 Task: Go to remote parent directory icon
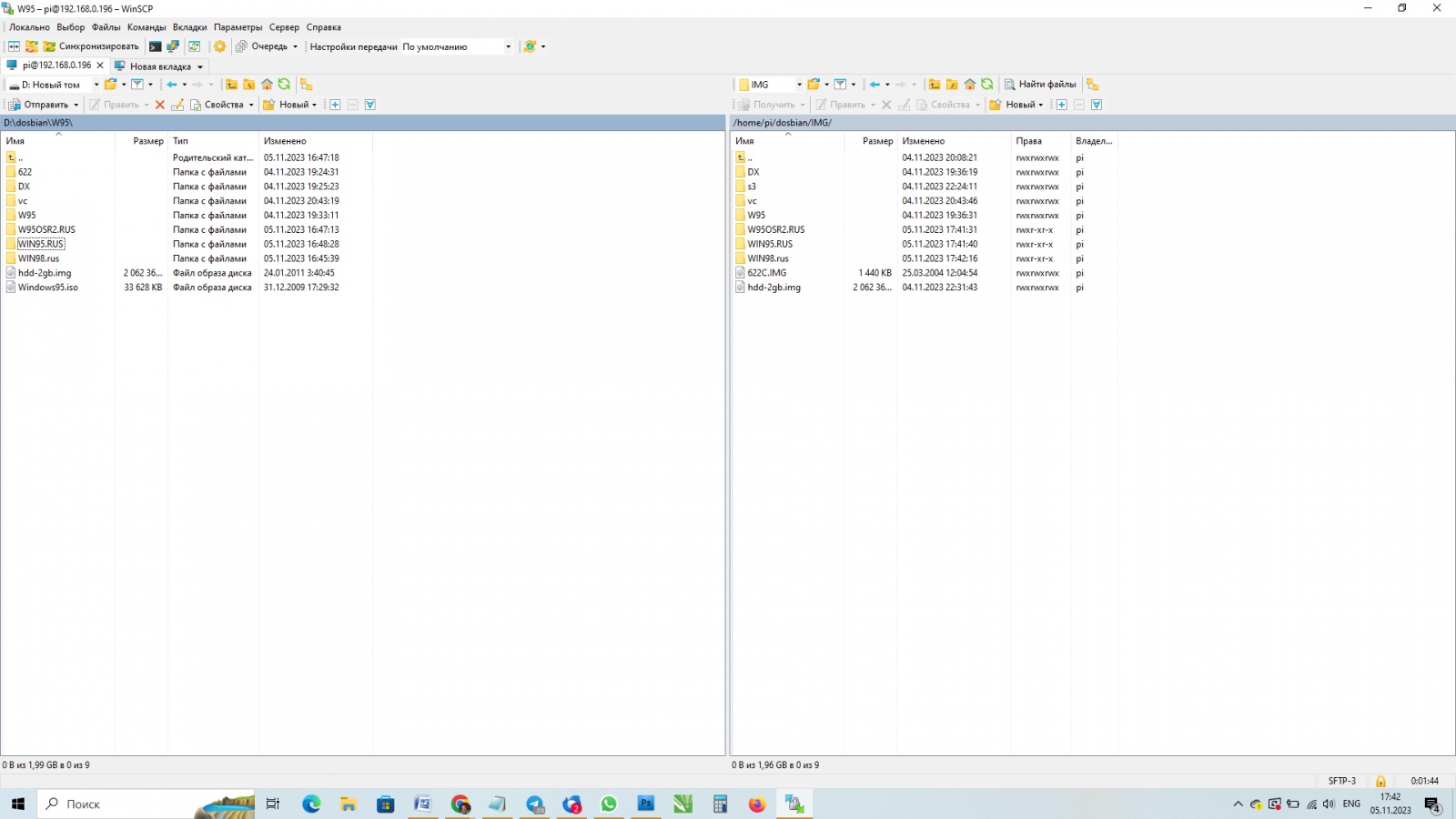935,85
